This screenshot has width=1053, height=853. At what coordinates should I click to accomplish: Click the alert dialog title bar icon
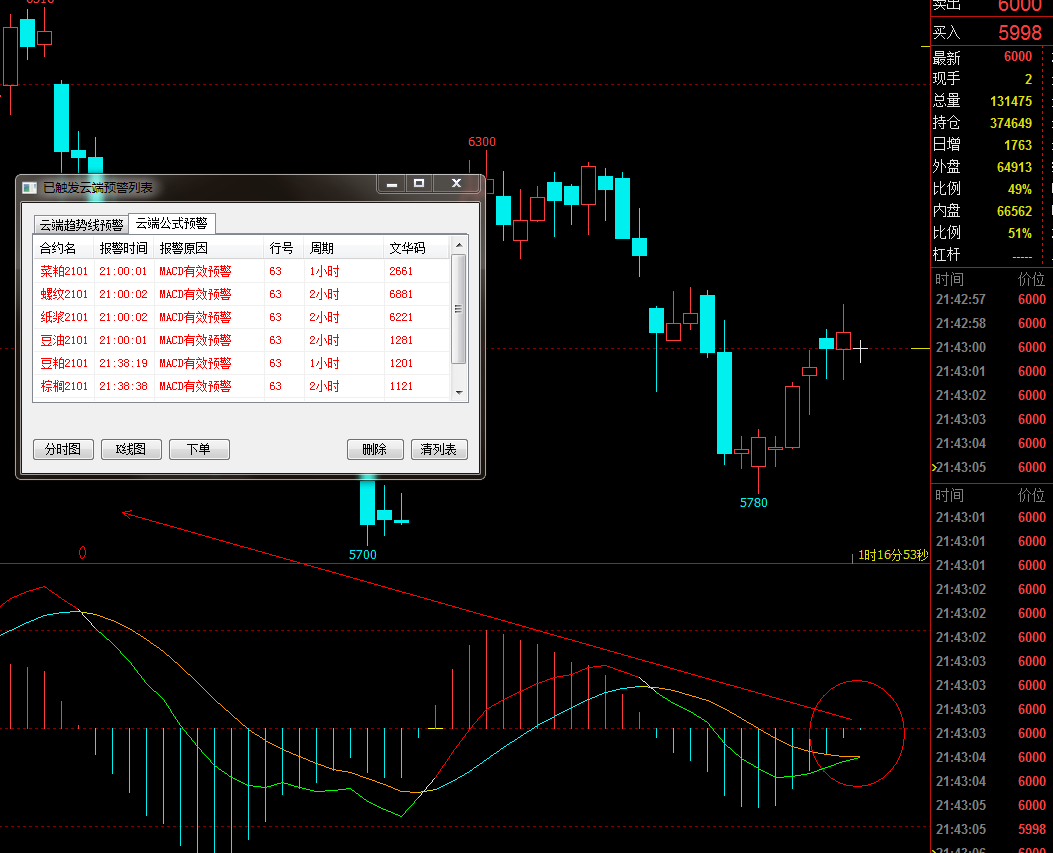pyautogui.click(x=29, y=187)
